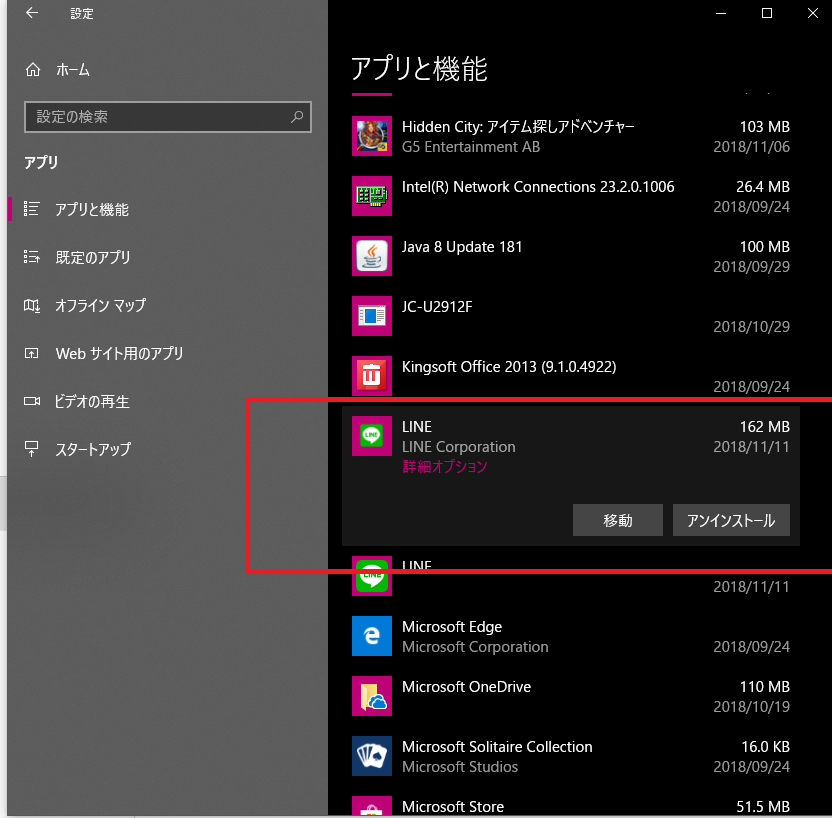Click the アプリと機能 list icon

tap(32, 209)
